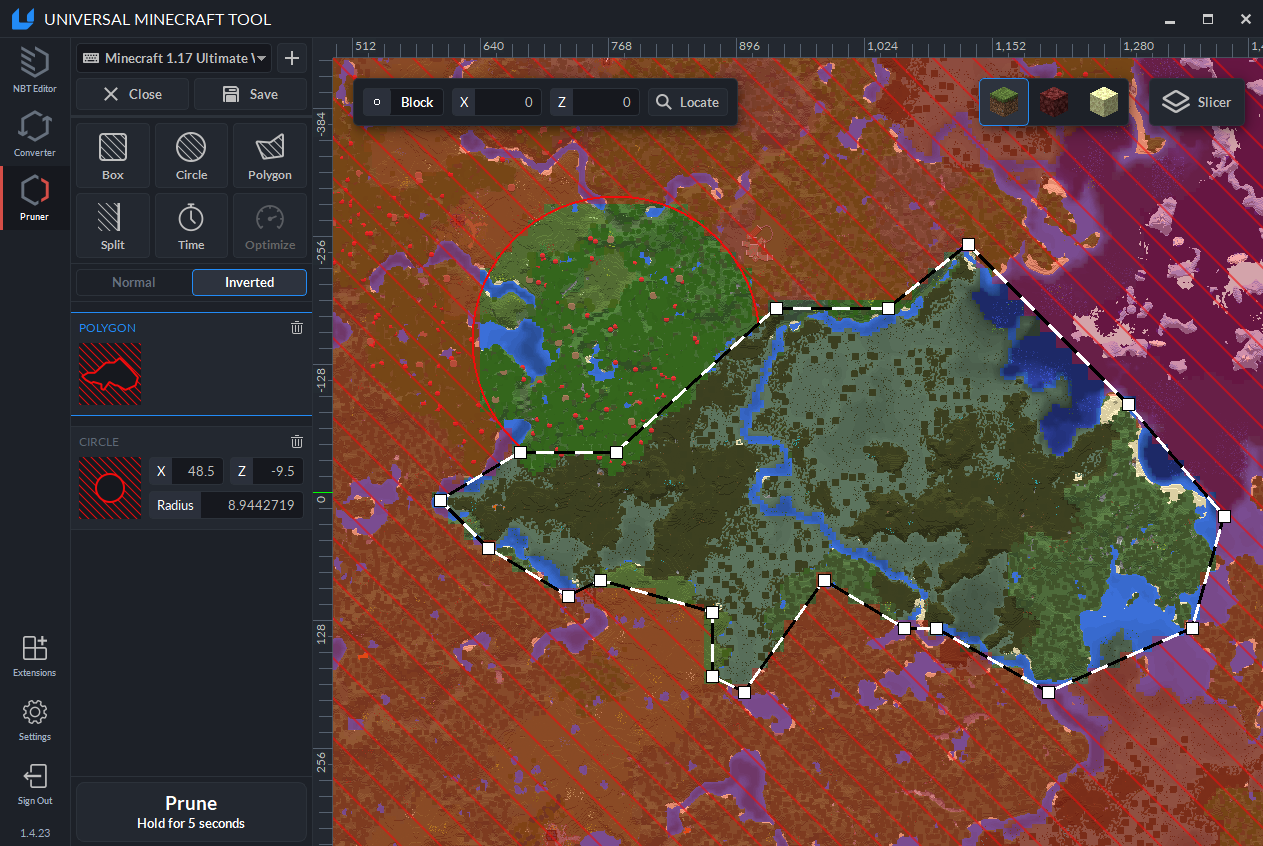
Task: Select the Pruner tool in sidebar
Action: click(x=35, y=198)
